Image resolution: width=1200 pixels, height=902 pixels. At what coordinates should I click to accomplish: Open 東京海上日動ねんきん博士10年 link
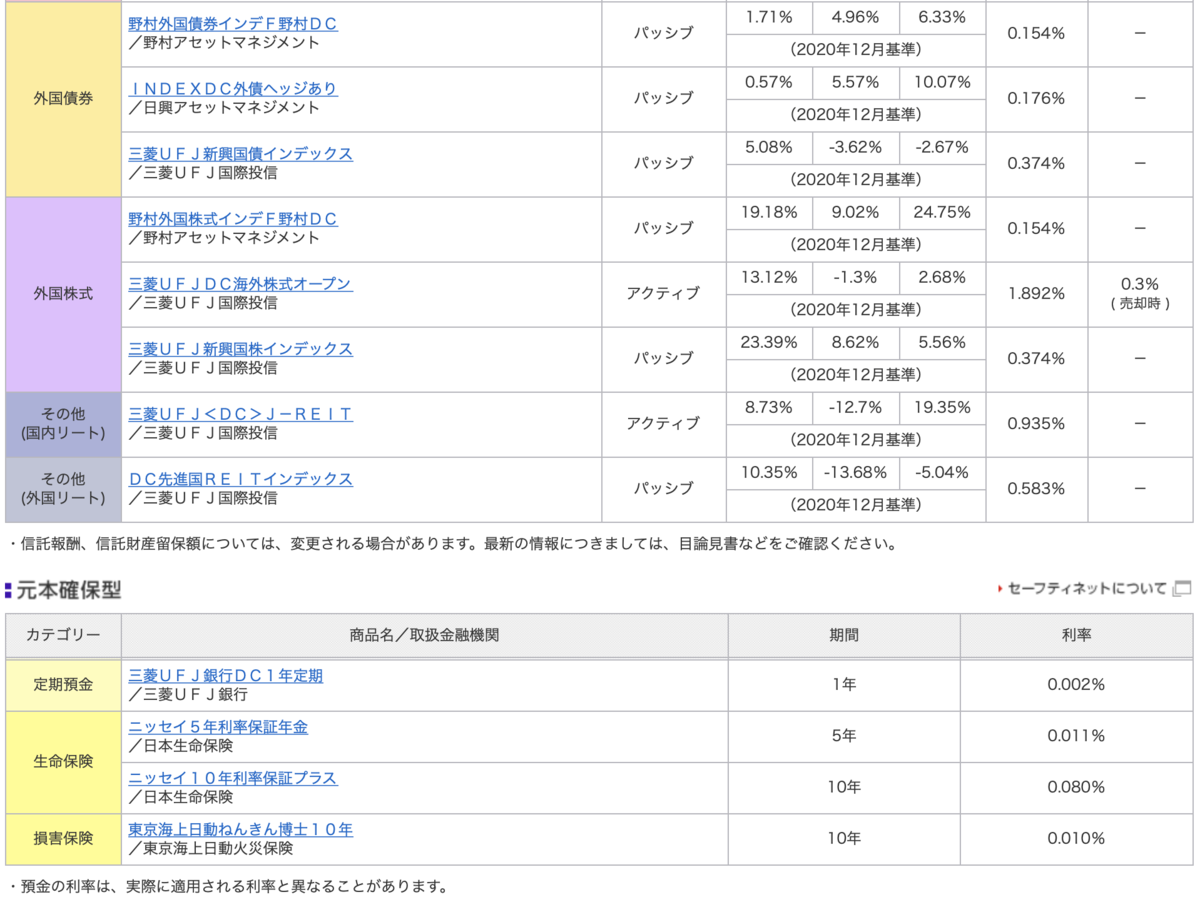241,829
